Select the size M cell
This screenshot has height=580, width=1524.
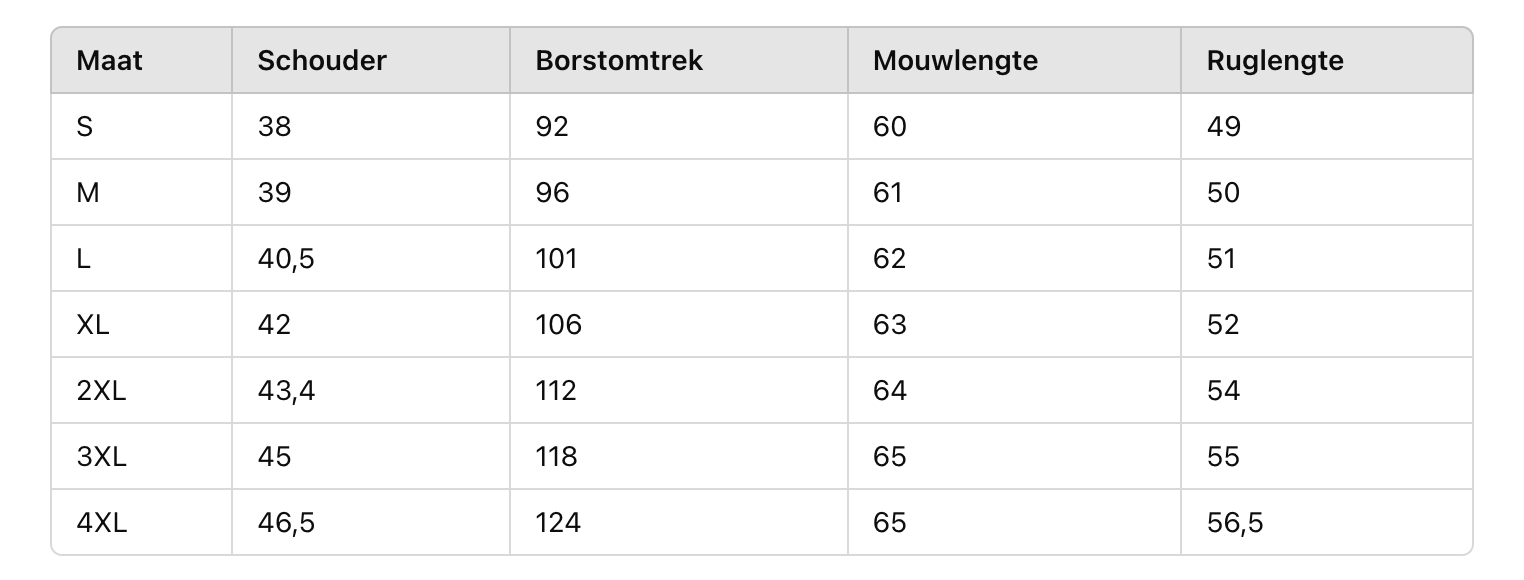click(x=142, y=192)
